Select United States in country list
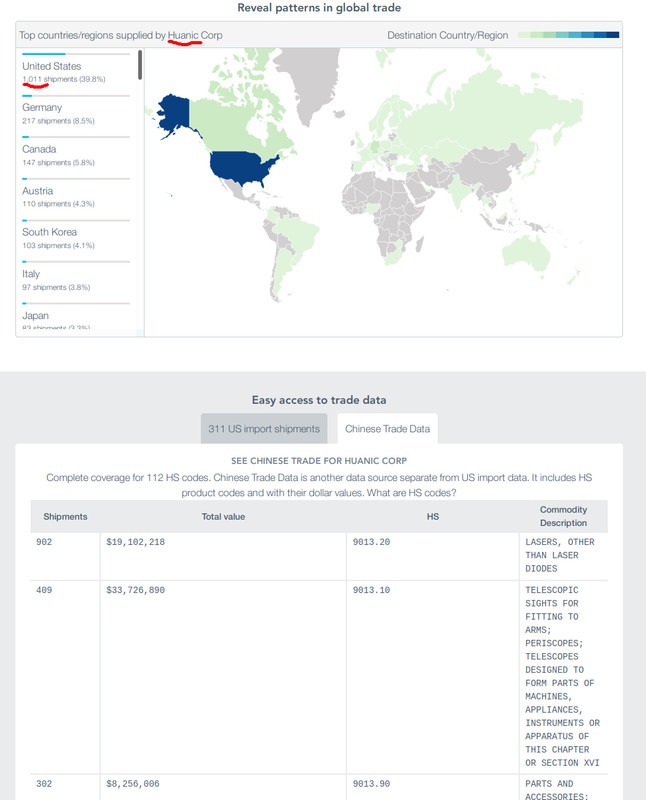This screenshot has width=646, height=800. [x=52, y=66]
